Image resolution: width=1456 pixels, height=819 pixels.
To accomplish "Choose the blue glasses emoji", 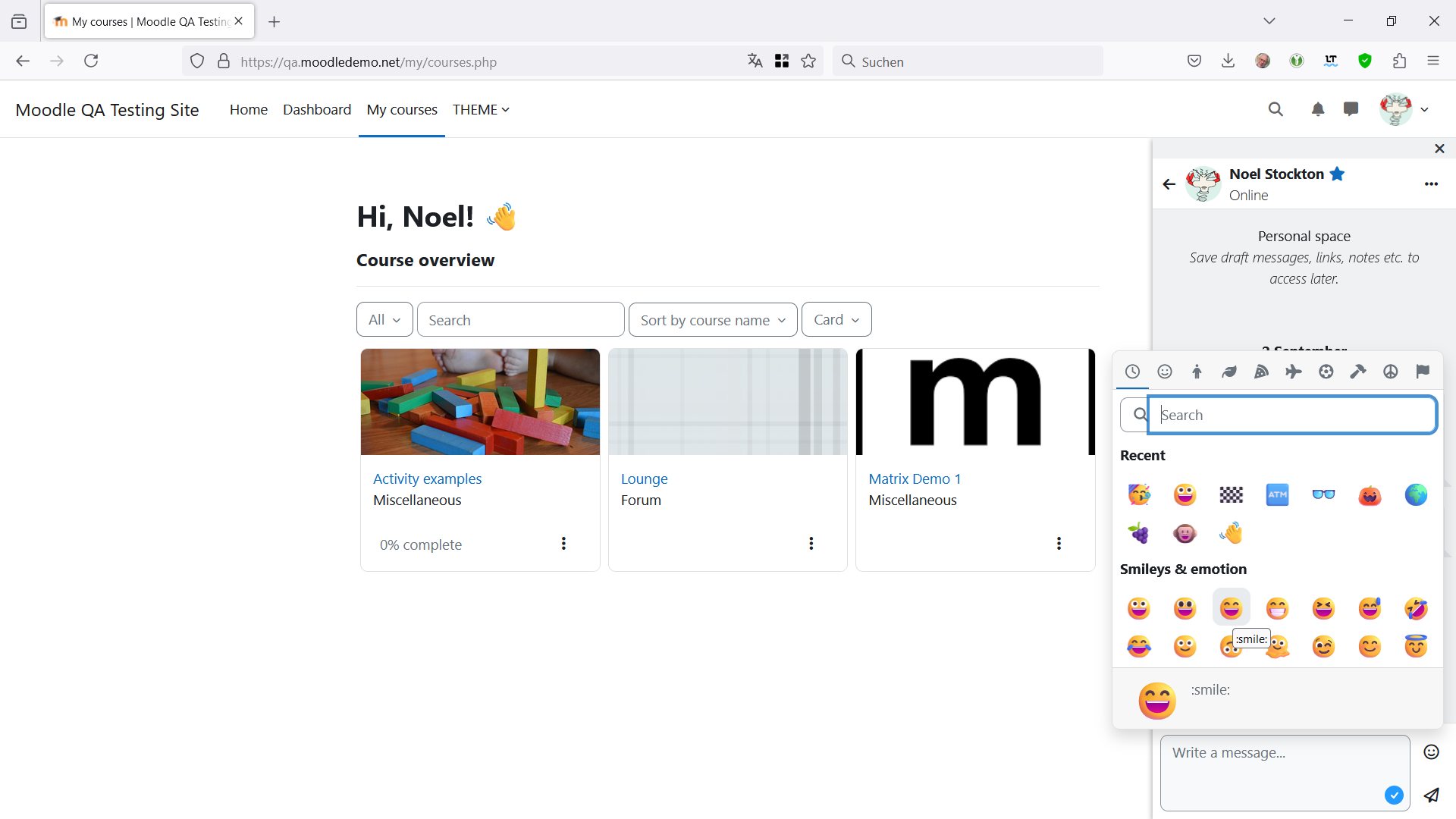I will [x=1324, y=494].
